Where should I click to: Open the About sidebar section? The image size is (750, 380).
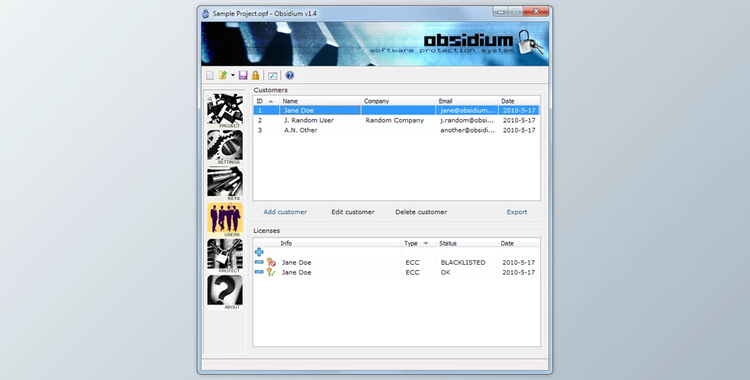[x=225, y=292]
